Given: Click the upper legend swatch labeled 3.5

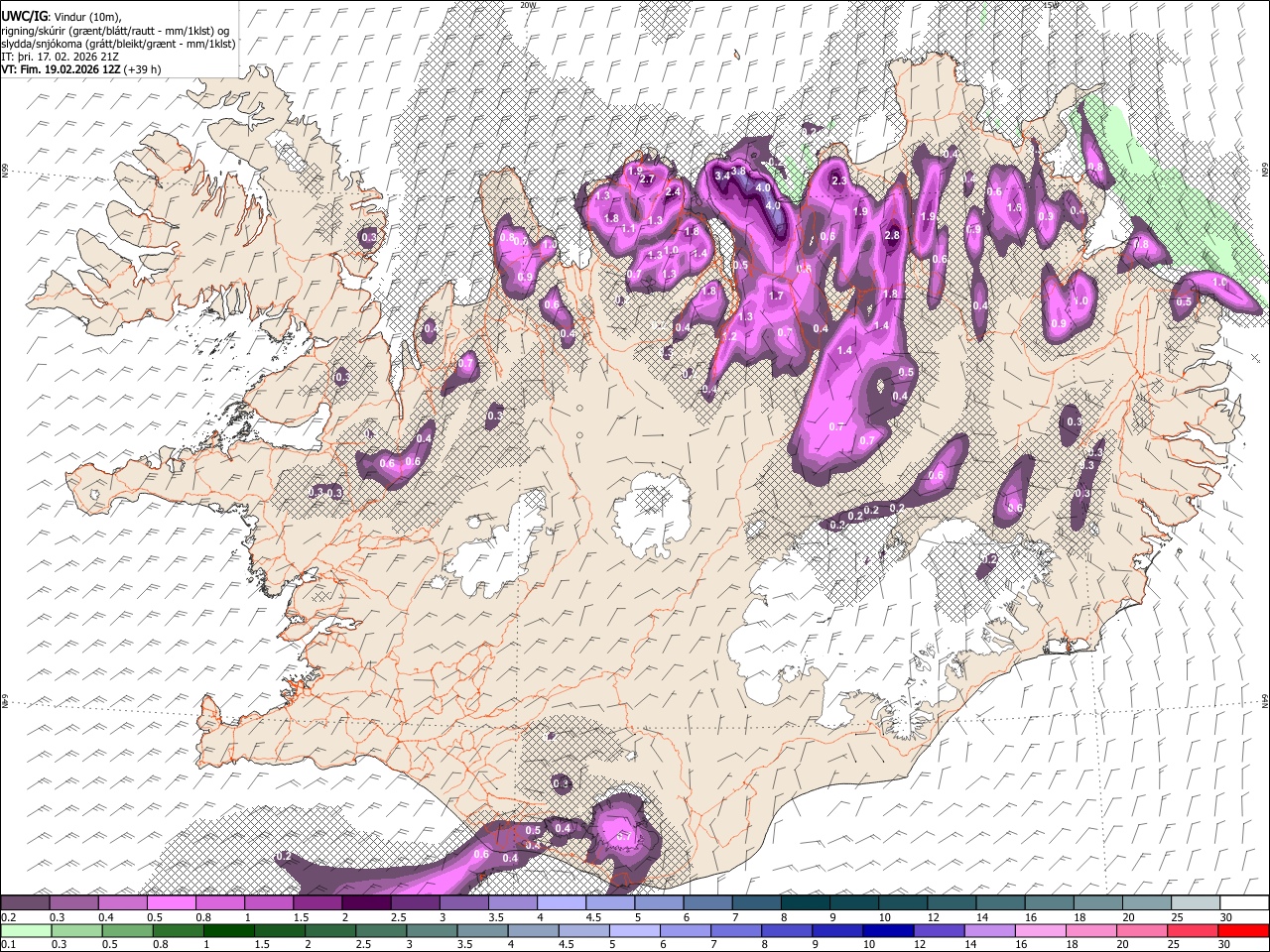Looking at the screenshot, I should (x=512, y=903).
